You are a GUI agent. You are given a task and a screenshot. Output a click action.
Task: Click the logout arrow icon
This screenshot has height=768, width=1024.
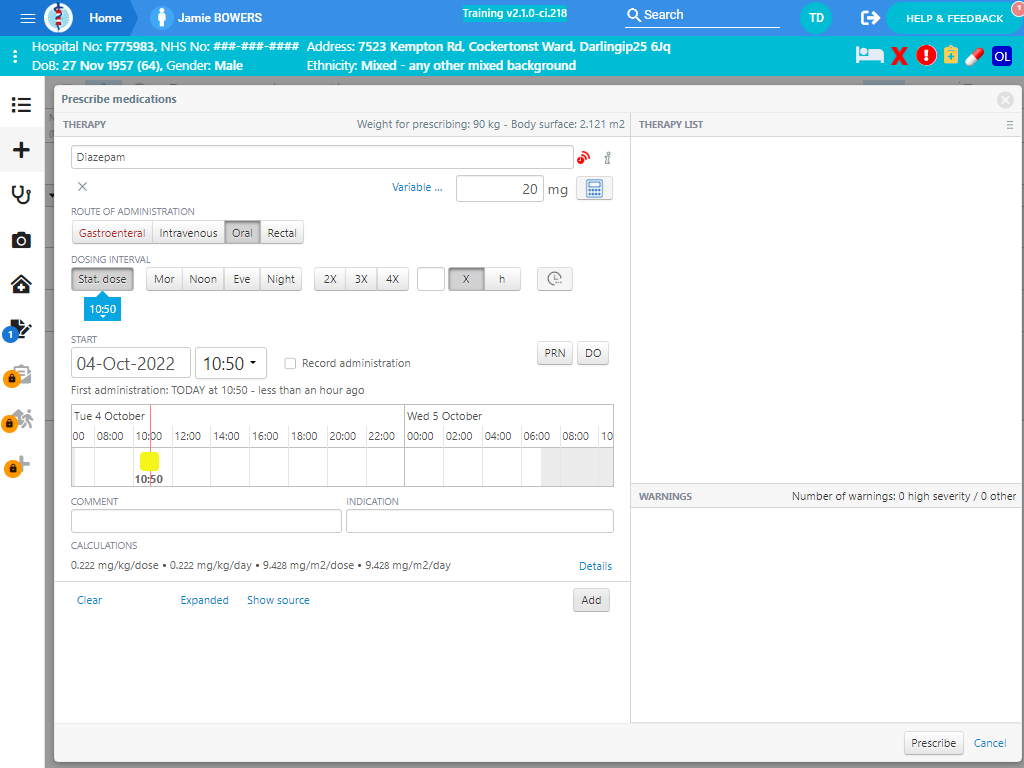pyautogui.click(x=870, y=18)
